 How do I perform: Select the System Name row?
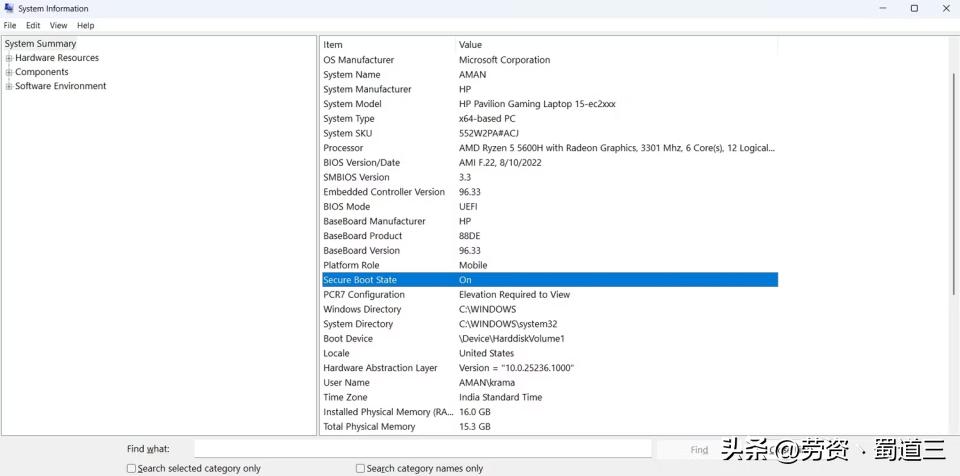point(550,74)
